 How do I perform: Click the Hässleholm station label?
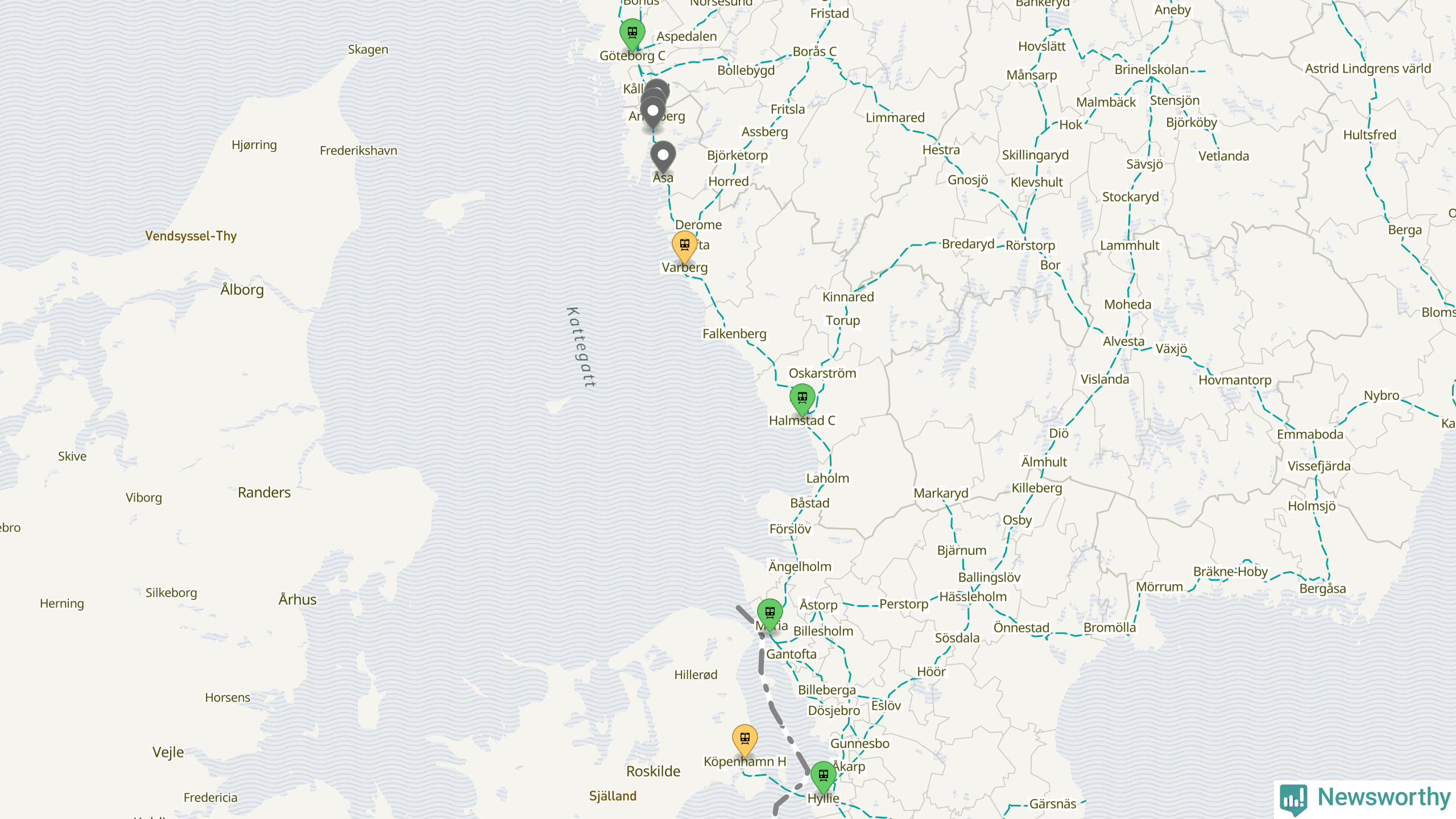pyautogui.click(x=973, y=597)
